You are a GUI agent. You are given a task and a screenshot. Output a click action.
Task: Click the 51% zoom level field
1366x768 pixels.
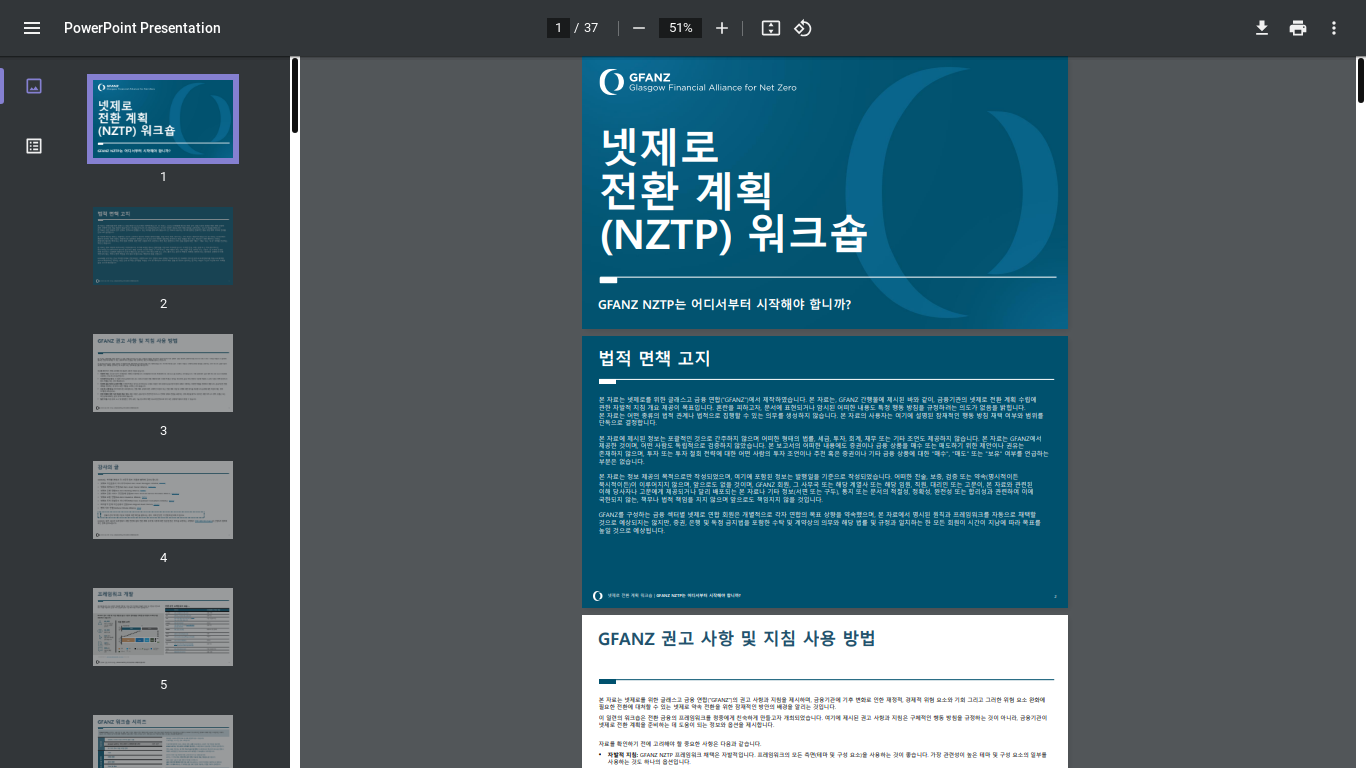(681, 28)
